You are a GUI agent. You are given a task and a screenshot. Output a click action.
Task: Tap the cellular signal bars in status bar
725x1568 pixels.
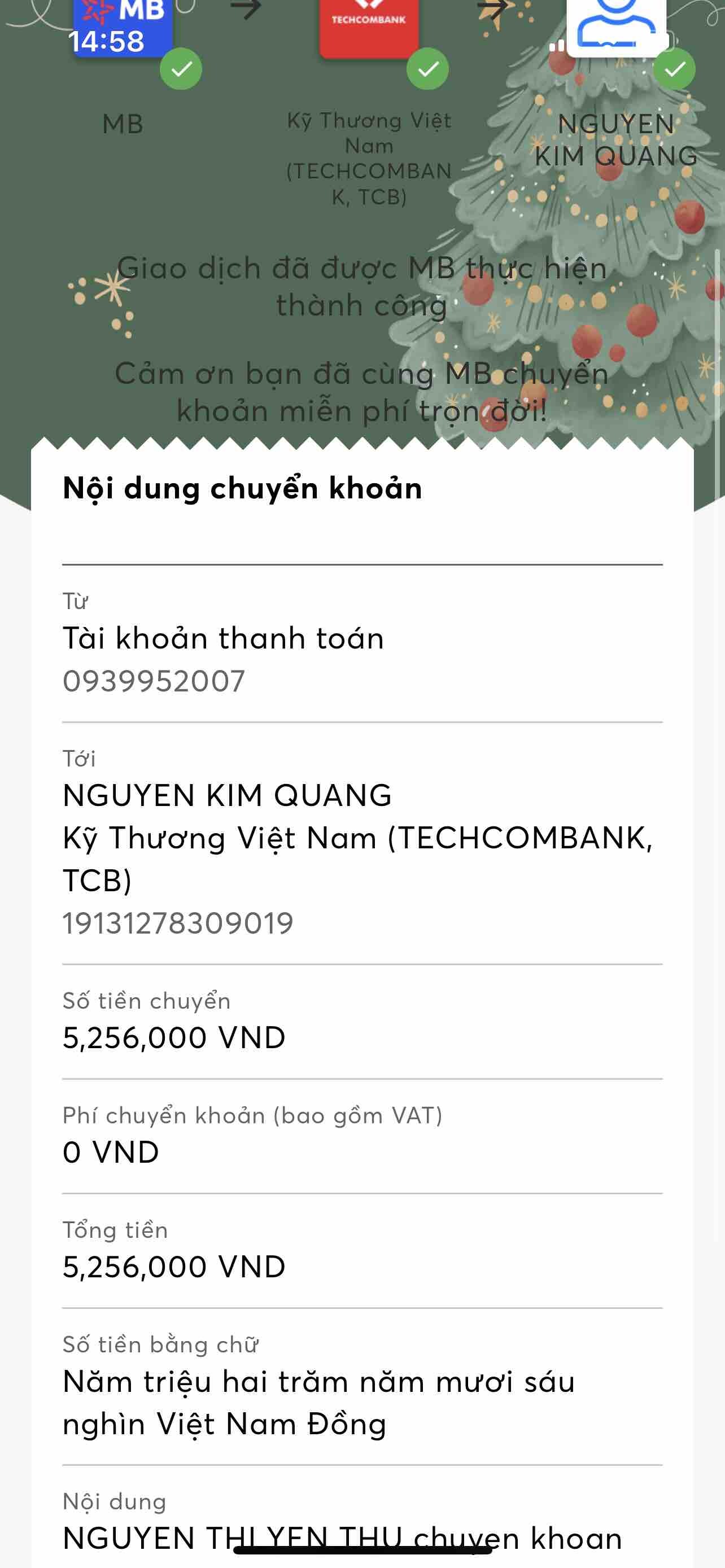tap(557, 46)
